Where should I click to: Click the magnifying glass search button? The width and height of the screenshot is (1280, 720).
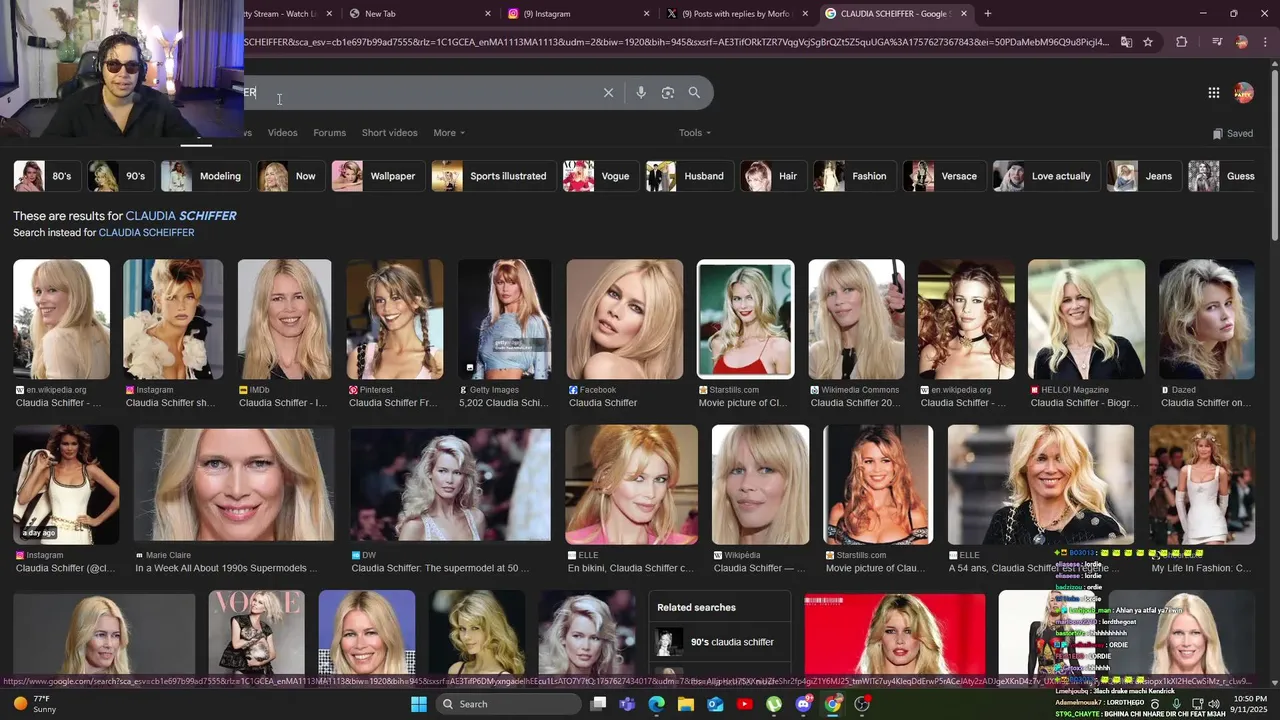(694, 93)
